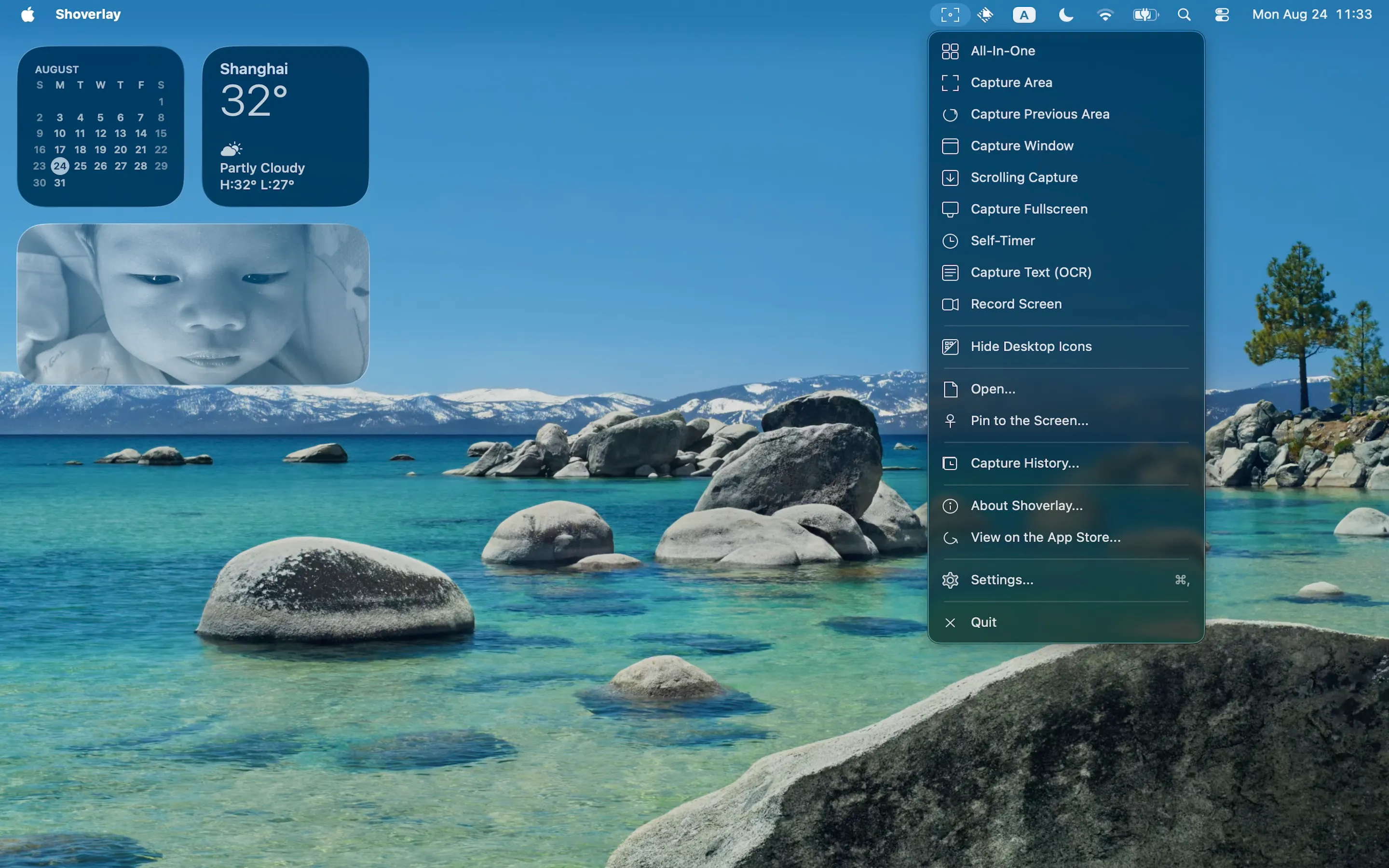The width and height of the screenshot is (1389, 868).
Task: Click date 31 in calendar widget
Action: tap(60, 183)
